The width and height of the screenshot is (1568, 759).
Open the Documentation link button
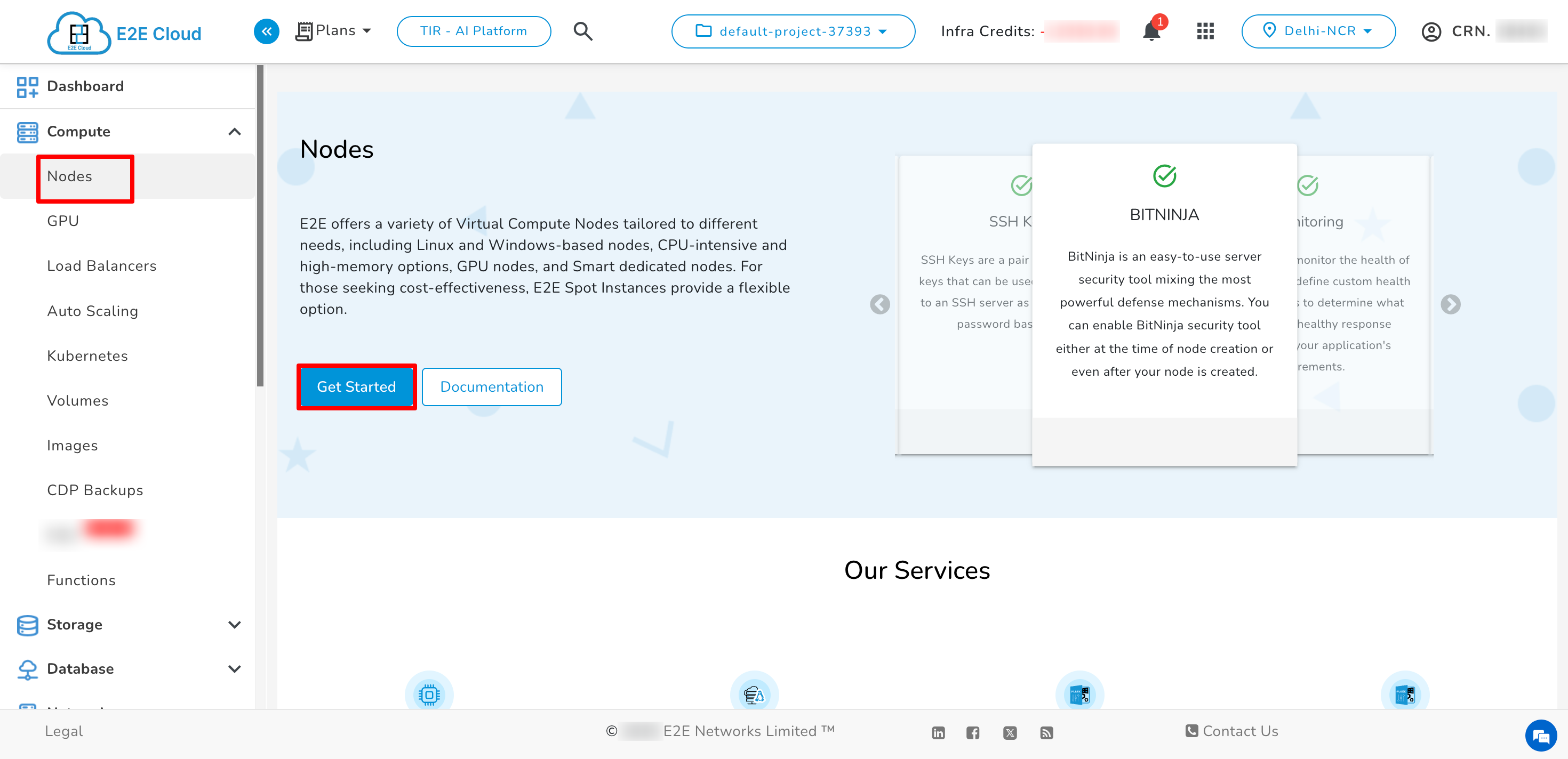[x=491, y=387]
